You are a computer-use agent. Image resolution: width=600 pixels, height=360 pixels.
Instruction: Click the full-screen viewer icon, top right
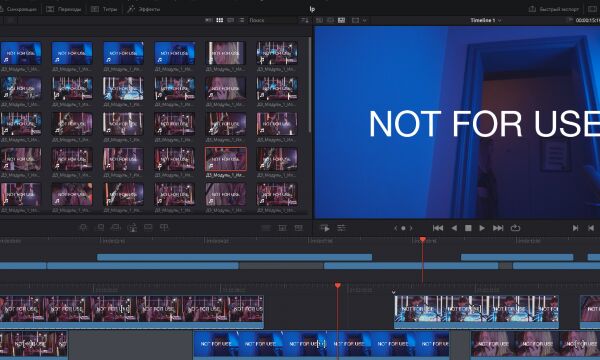(592, 9)
